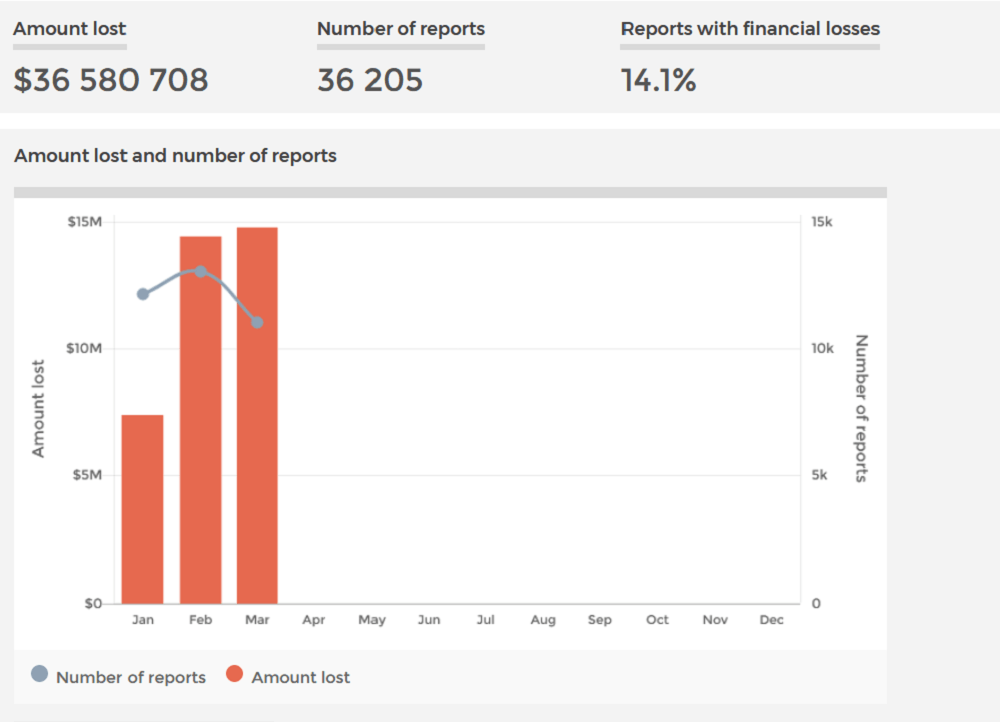Select the February amount lost bar
The height and width of the screenshot is (722, 1000).
[200, 420]
